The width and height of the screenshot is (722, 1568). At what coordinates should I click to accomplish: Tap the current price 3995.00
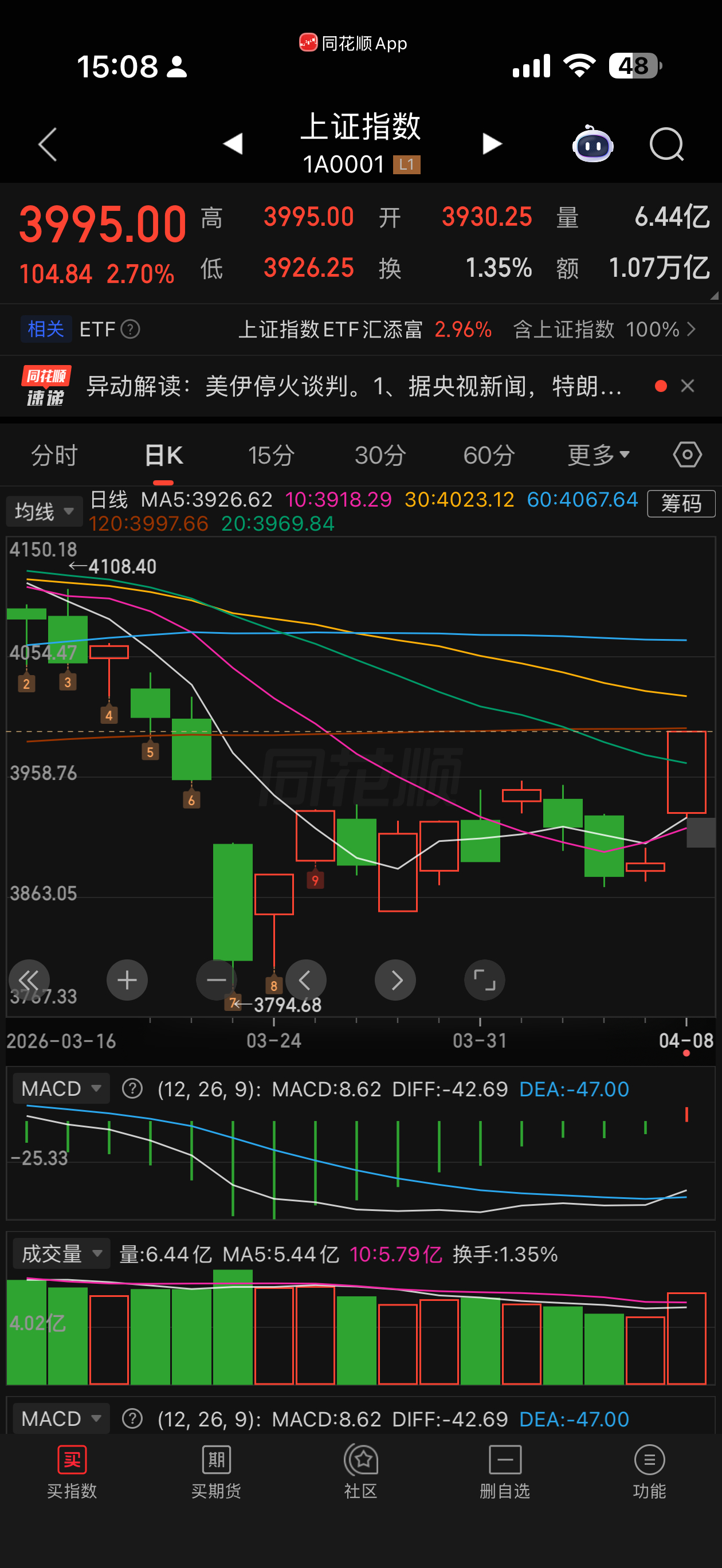102,224
